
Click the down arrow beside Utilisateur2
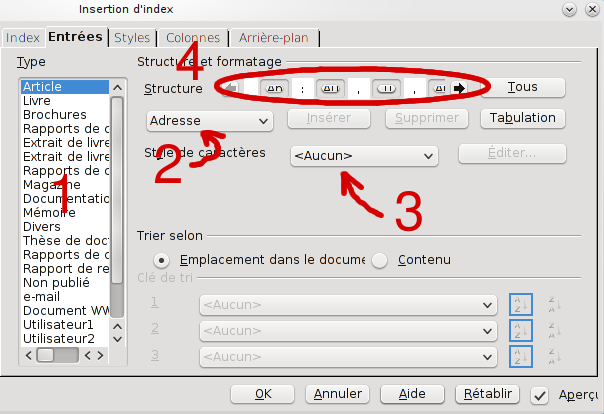tap(117, 339)
